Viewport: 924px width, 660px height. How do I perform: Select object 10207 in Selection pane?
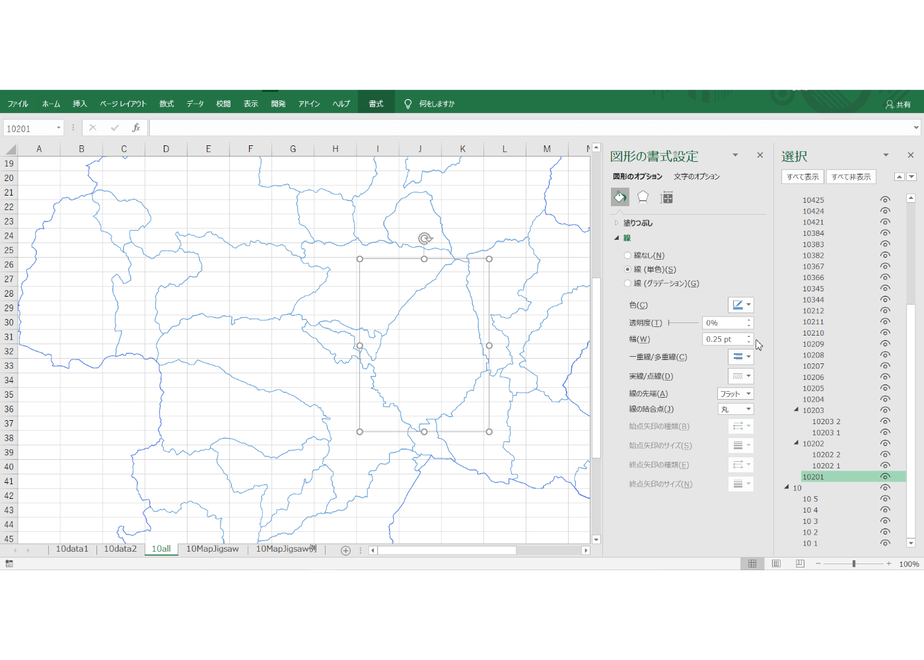813,366
